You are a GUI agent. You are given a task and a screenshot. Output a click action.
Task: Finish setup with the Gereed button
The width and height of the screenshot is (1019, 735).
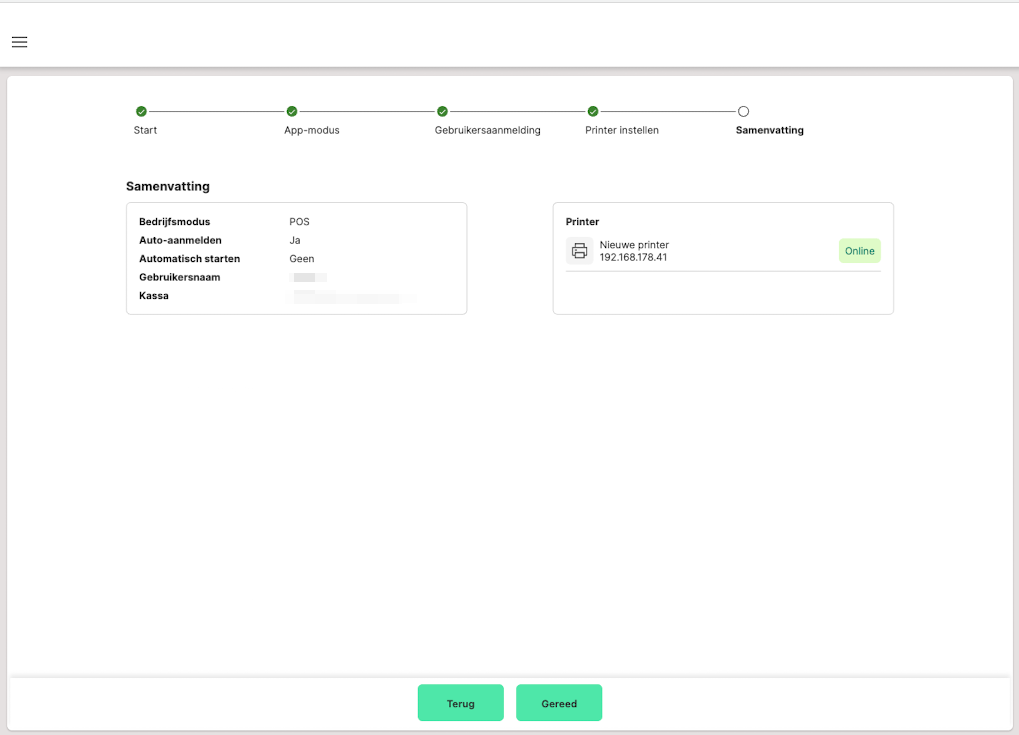pyautogui.click(x=559, y=703)
